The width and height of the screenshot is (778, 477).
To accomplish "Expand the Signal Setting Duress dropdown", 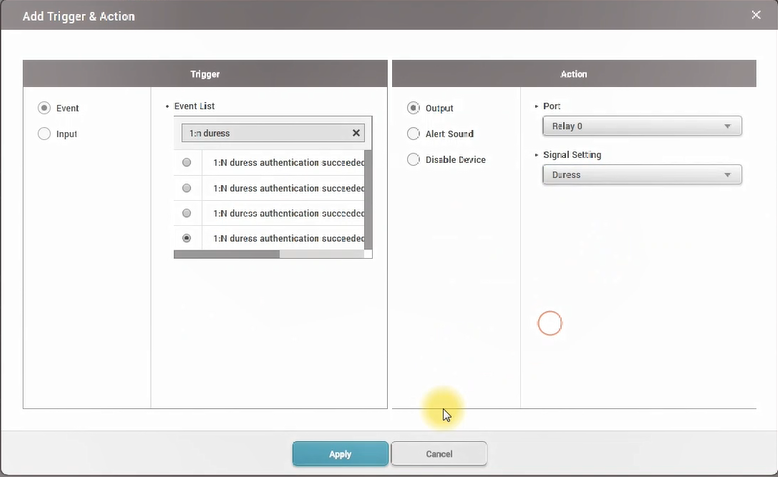I will 641,175.
